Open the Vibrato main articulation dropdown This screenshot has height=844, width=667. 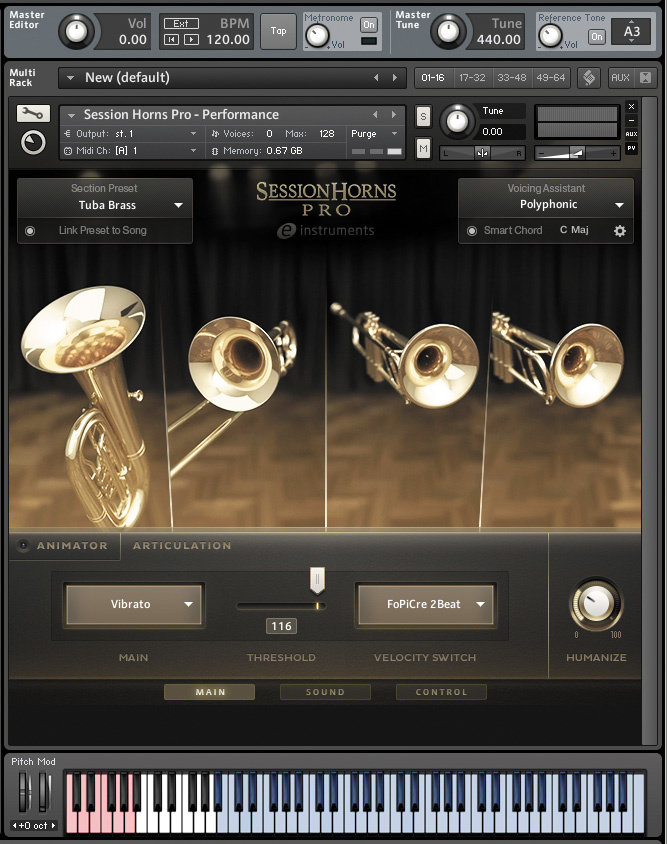pos(134,604)
